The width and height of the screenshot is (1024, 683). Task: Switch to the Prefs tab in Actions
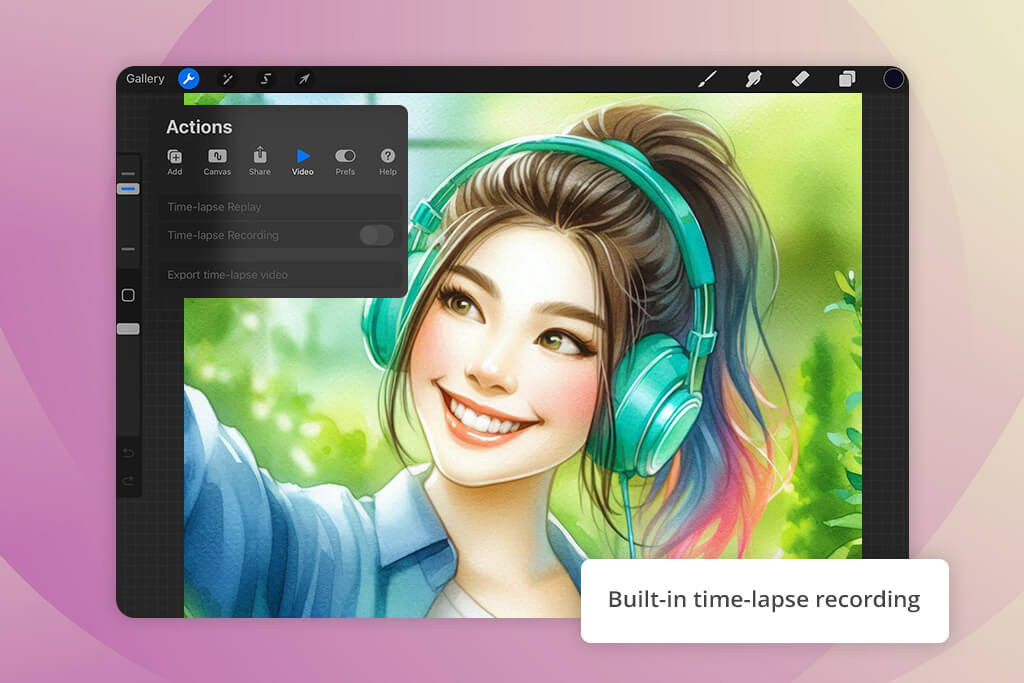pos(345,162)
